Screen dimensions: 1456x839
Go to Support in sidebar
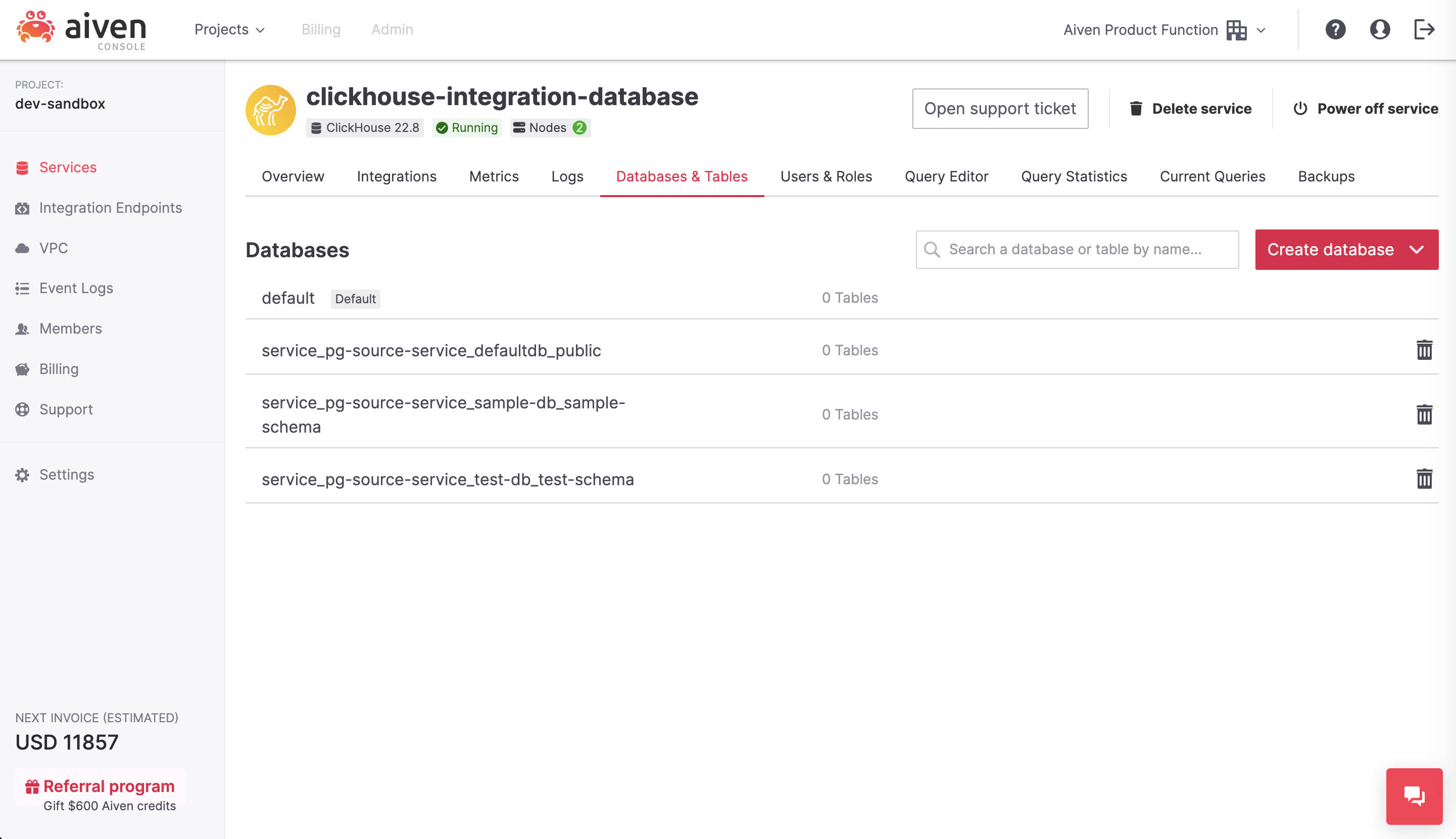[x=66, y=409]
